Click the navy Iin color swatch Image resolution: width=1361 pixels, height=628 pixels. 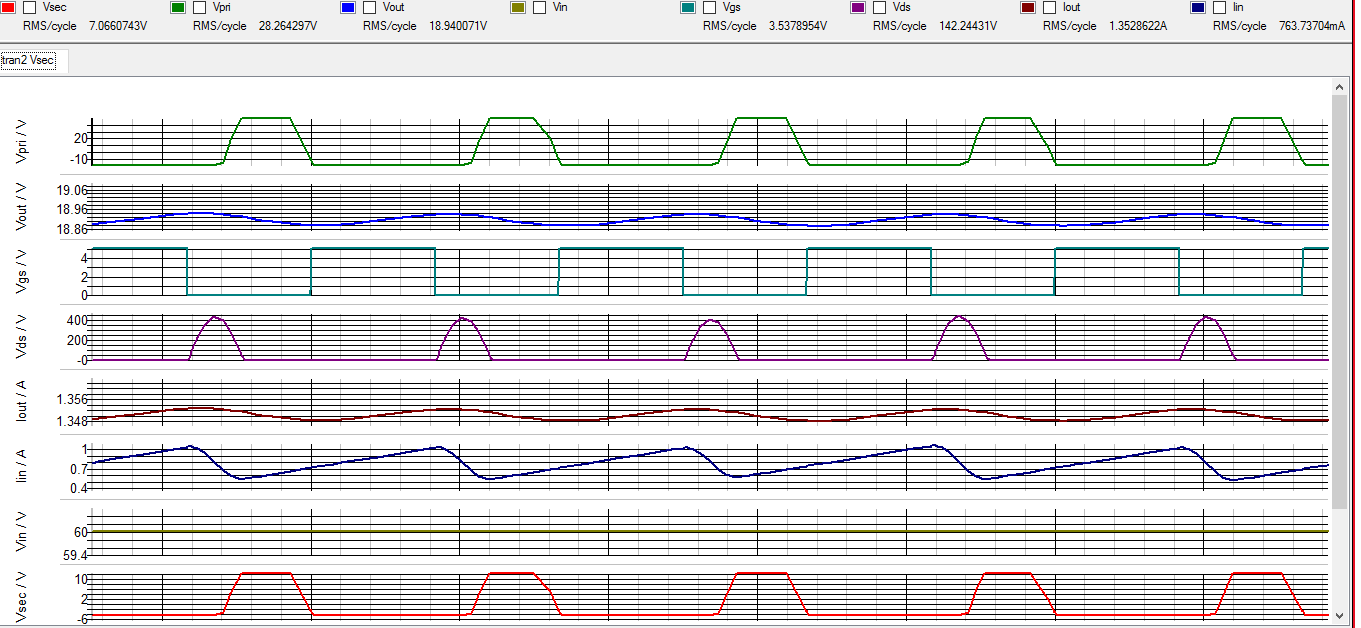(1197, 7)
